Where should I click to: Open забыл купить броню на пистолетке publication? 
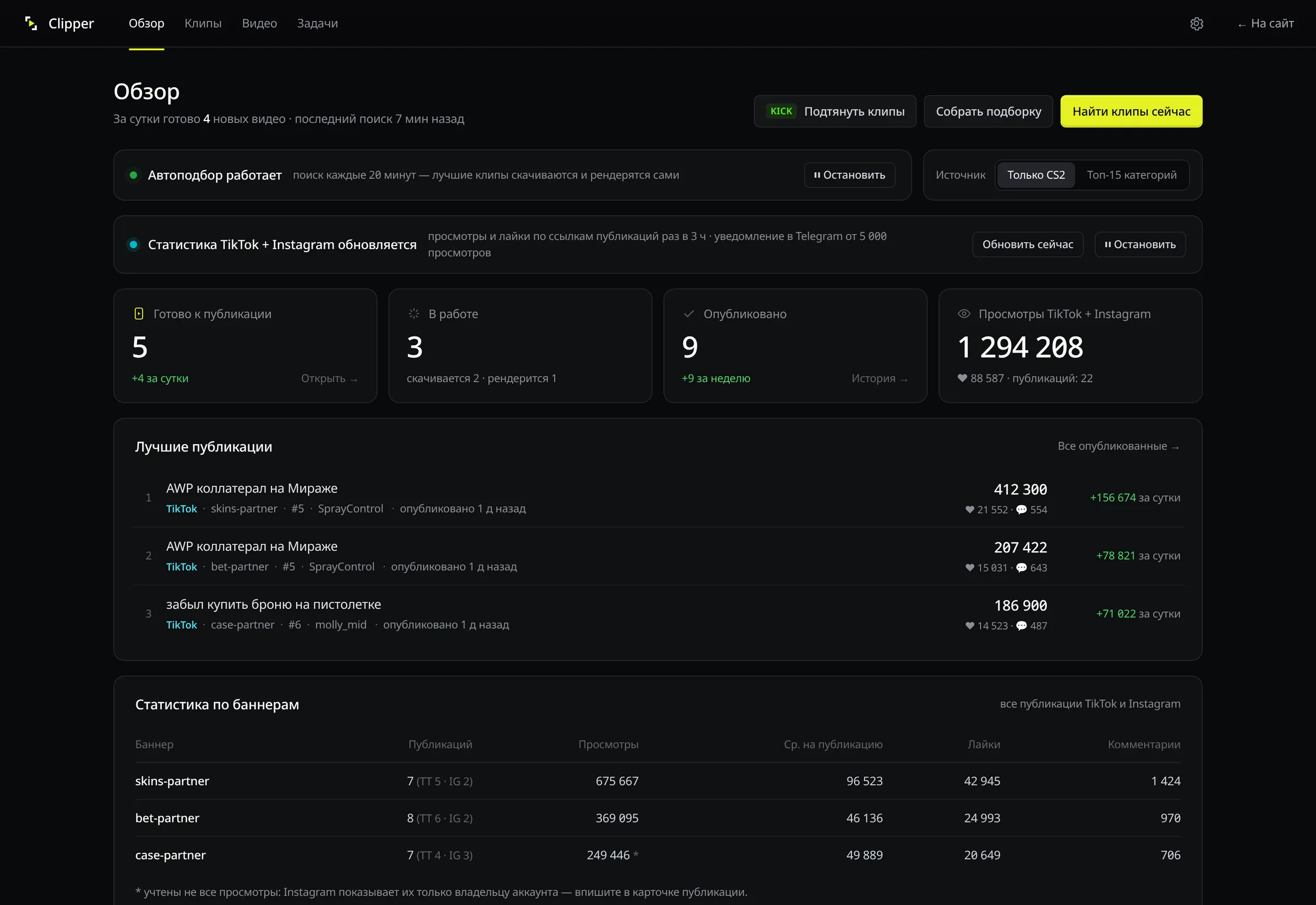tap(273, 604)
